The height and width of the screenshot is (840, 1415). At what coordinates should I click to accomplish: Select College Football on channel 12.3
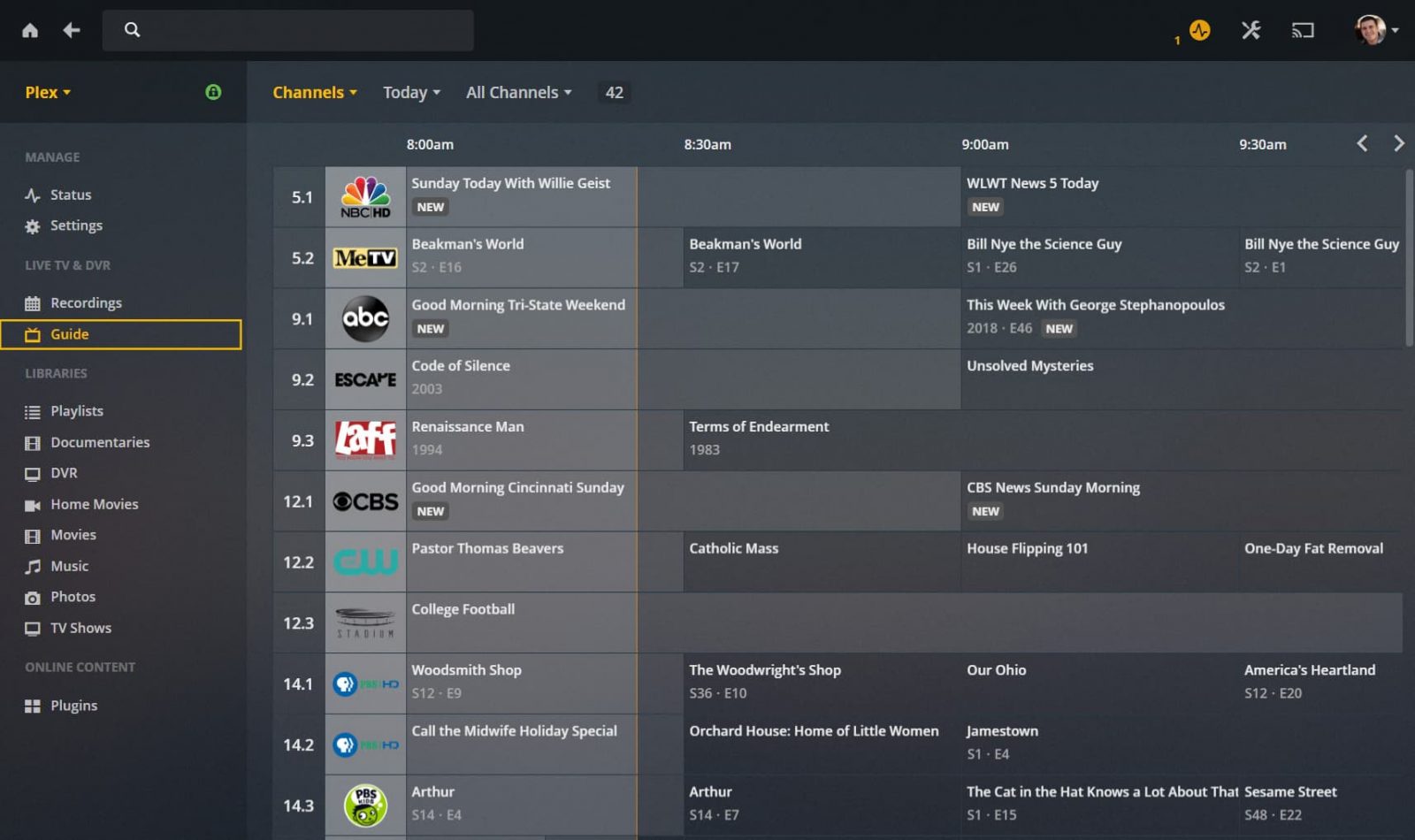[905, 623]
